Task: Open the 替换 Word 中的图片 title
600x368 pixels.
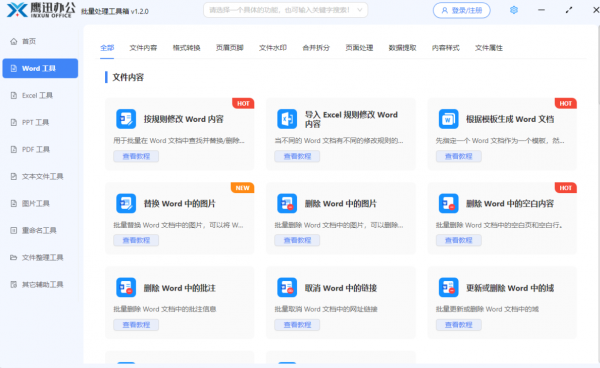Action: click(x=179, y=204)
